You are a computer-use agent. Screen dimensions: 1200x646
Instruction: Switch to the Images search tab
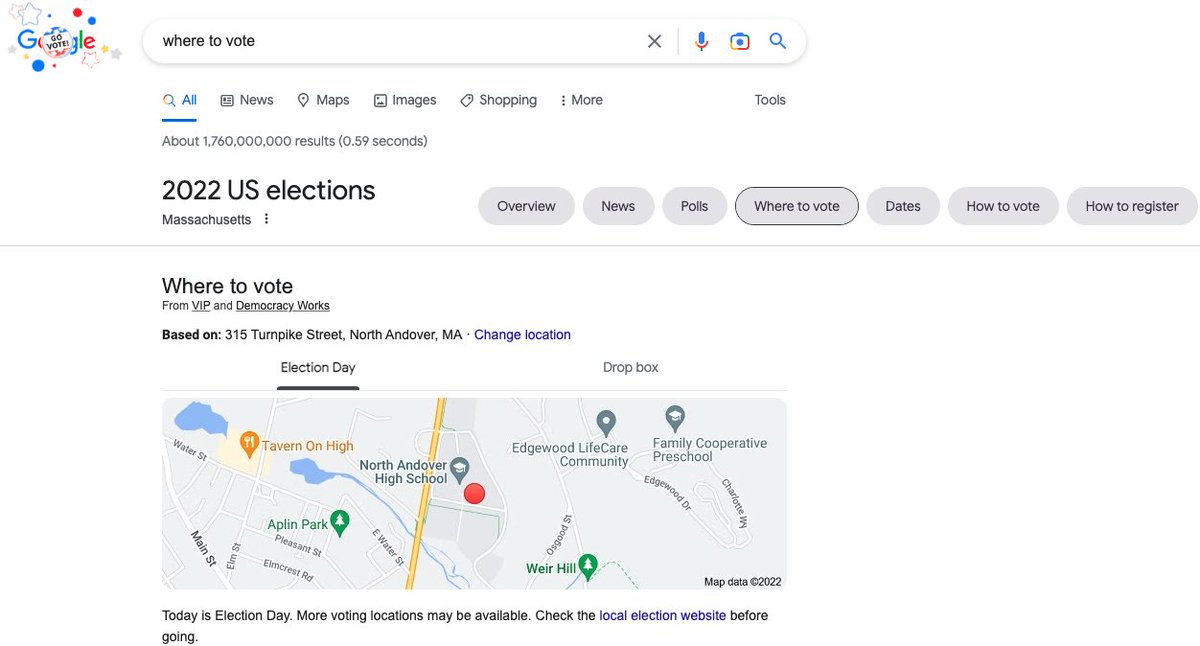[x=405, y=100]
